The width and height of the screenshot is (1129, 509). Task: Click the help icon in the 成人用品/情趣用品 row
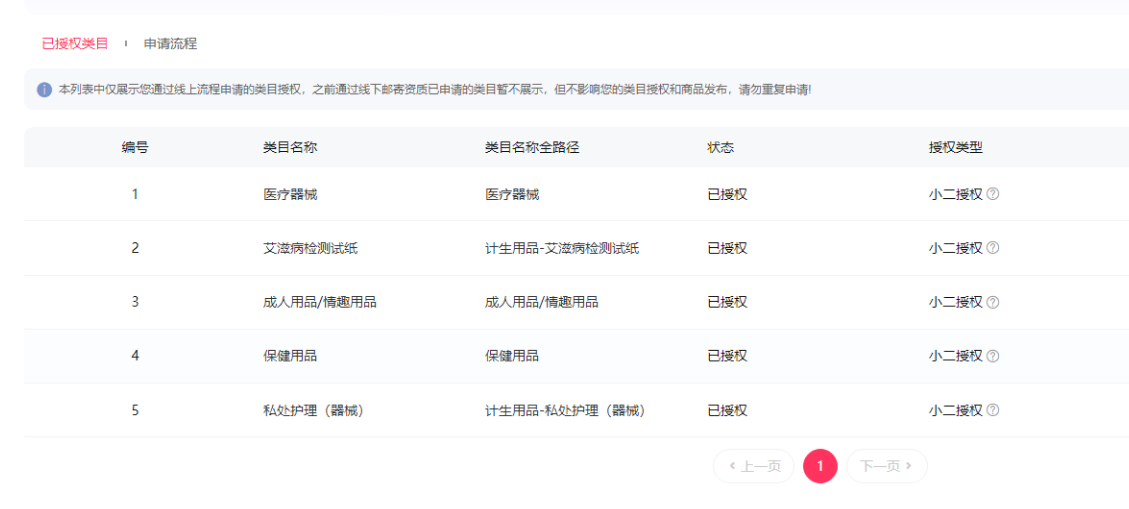click(x=993, y=302)
